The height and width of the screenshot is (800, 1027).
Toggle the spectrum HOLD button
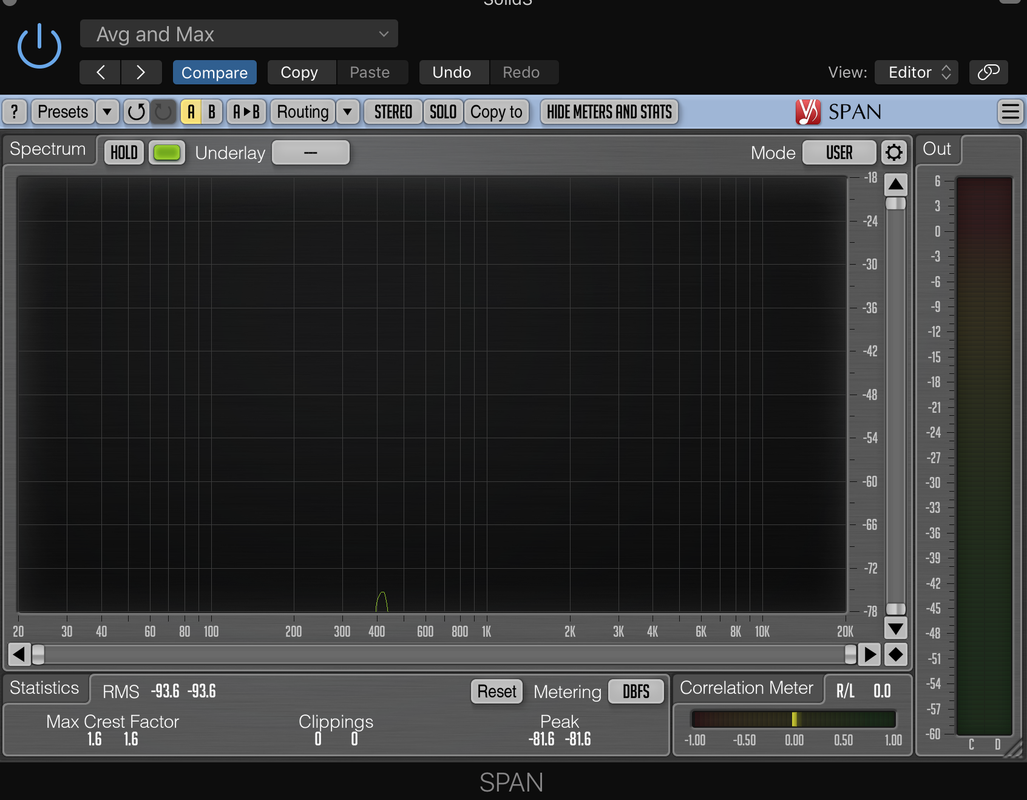tap(124, 153)
